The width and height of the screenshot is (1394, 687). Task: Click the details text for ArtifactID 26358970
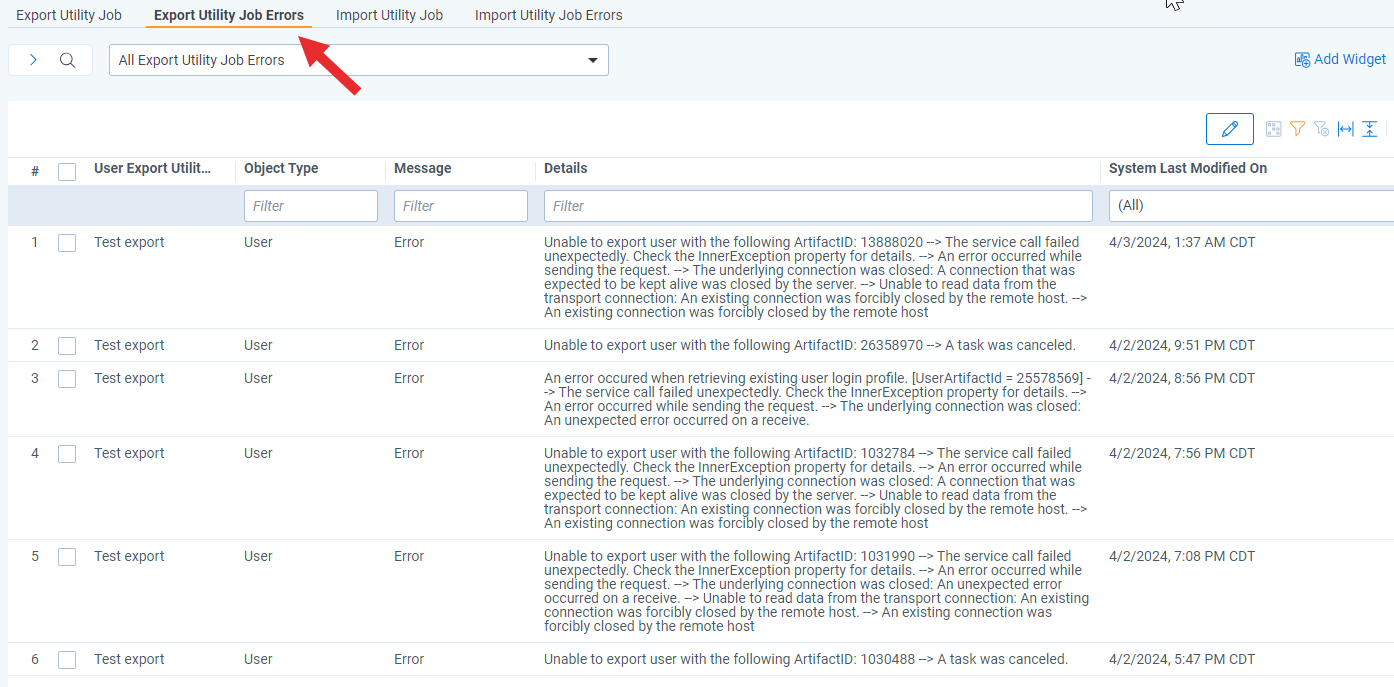810,345
